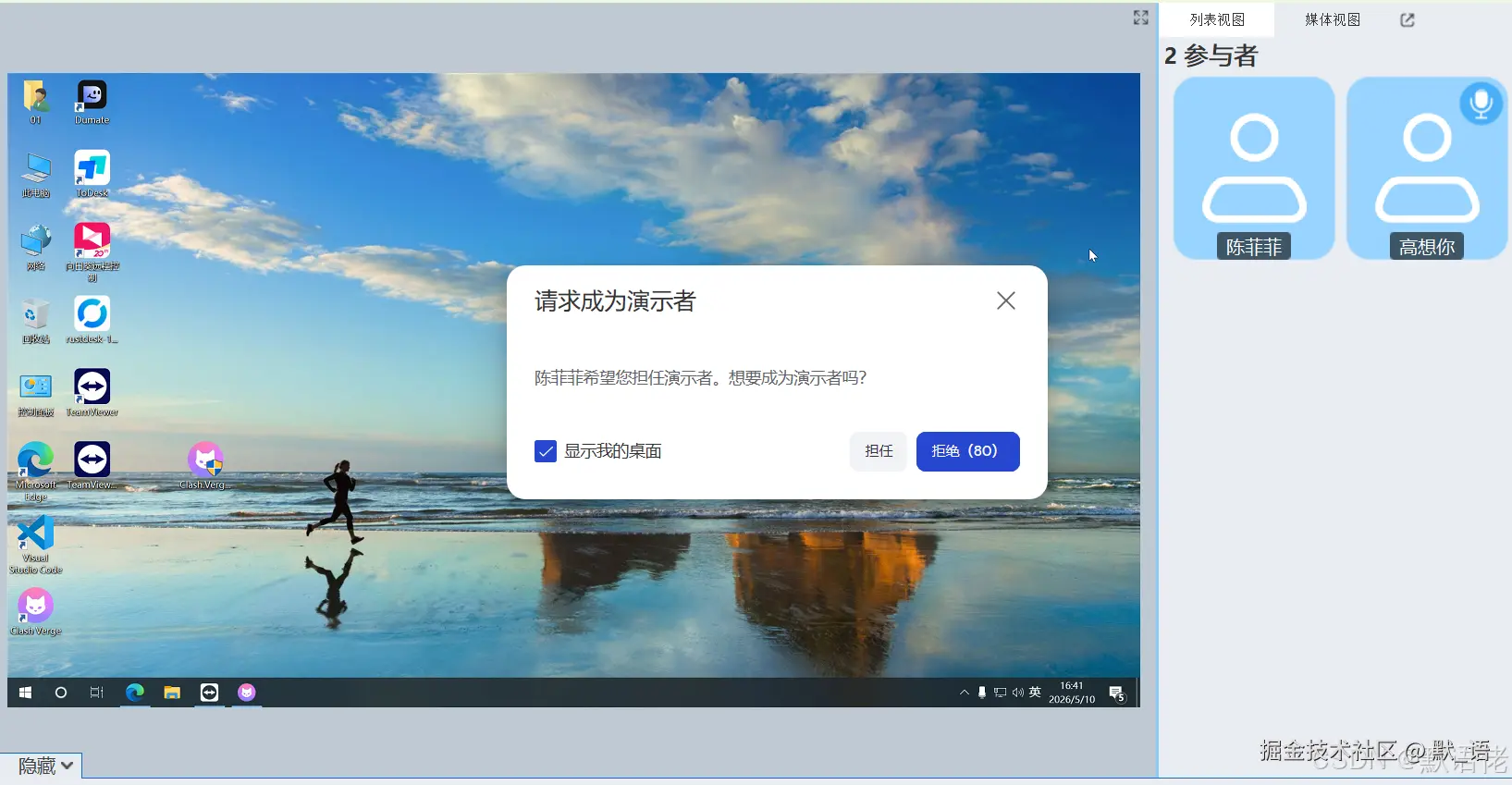Open the rustdesk desktop shortcut

(92, 321)
